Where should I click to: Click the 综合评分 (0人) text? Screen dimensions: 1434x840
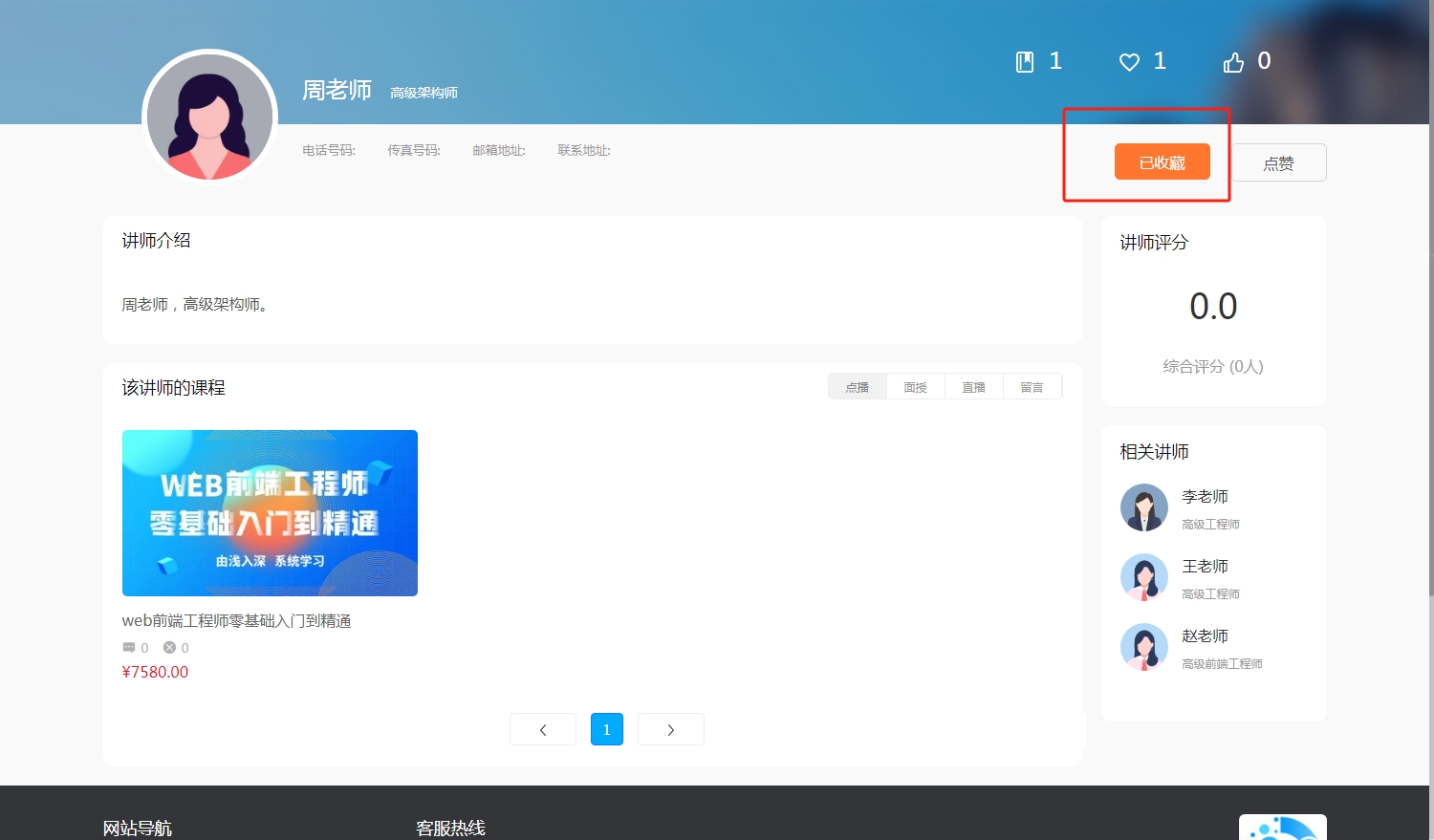tap(1213, 367)
